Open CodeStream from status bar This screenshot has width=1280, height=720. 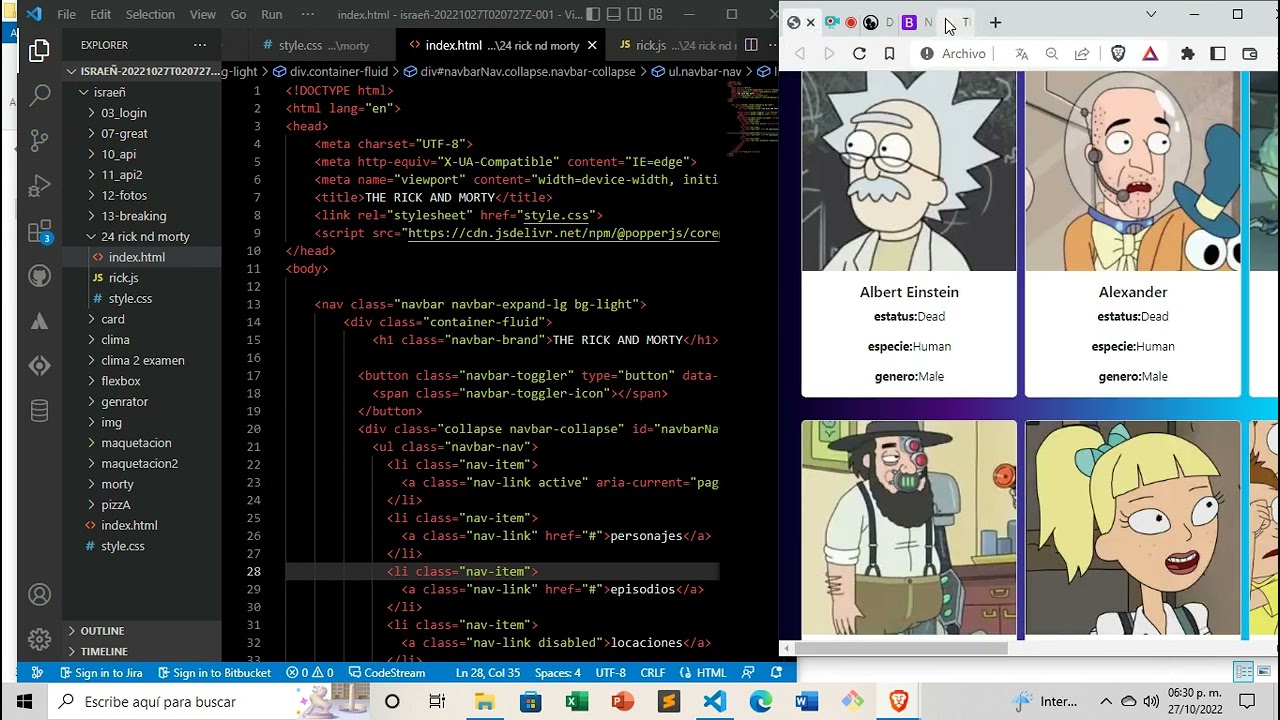click(386, 673)
